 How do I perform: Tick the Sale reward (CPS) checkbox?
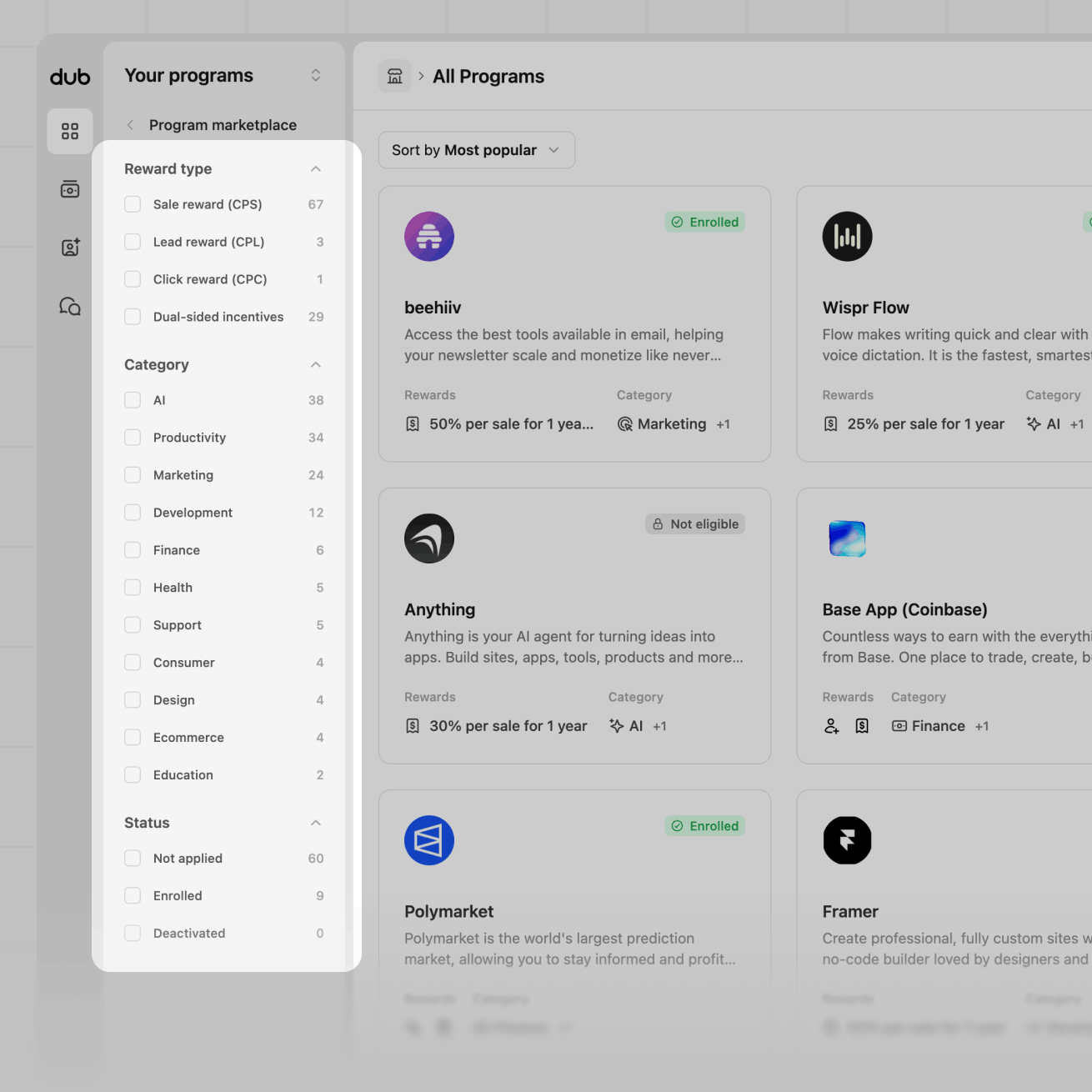[x=133, y=204]
